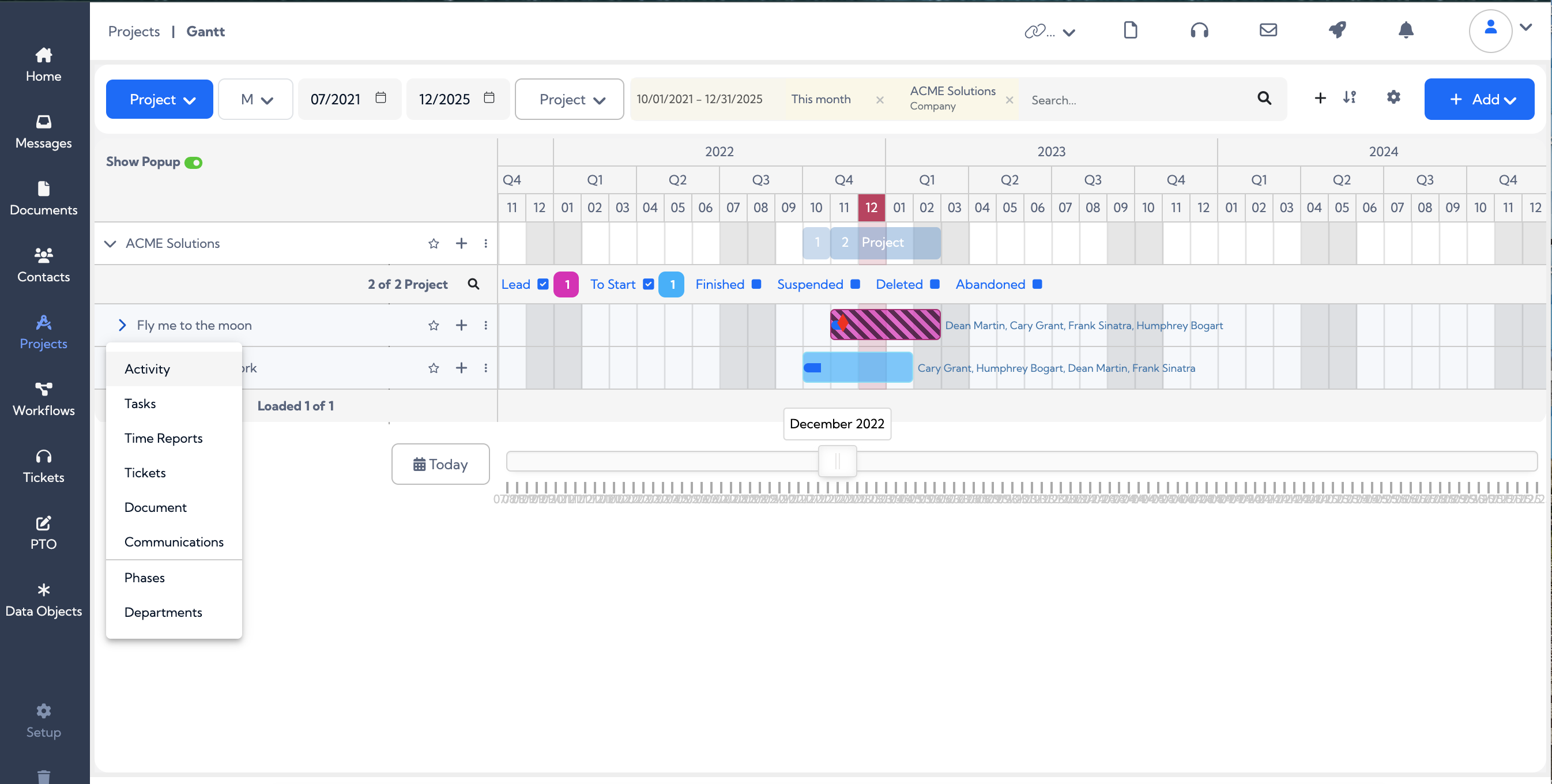Expand the Fly me to the moon project row
Image resolution: width=1552 pixels, height=784 pixels.
click(x=122, y=325)
